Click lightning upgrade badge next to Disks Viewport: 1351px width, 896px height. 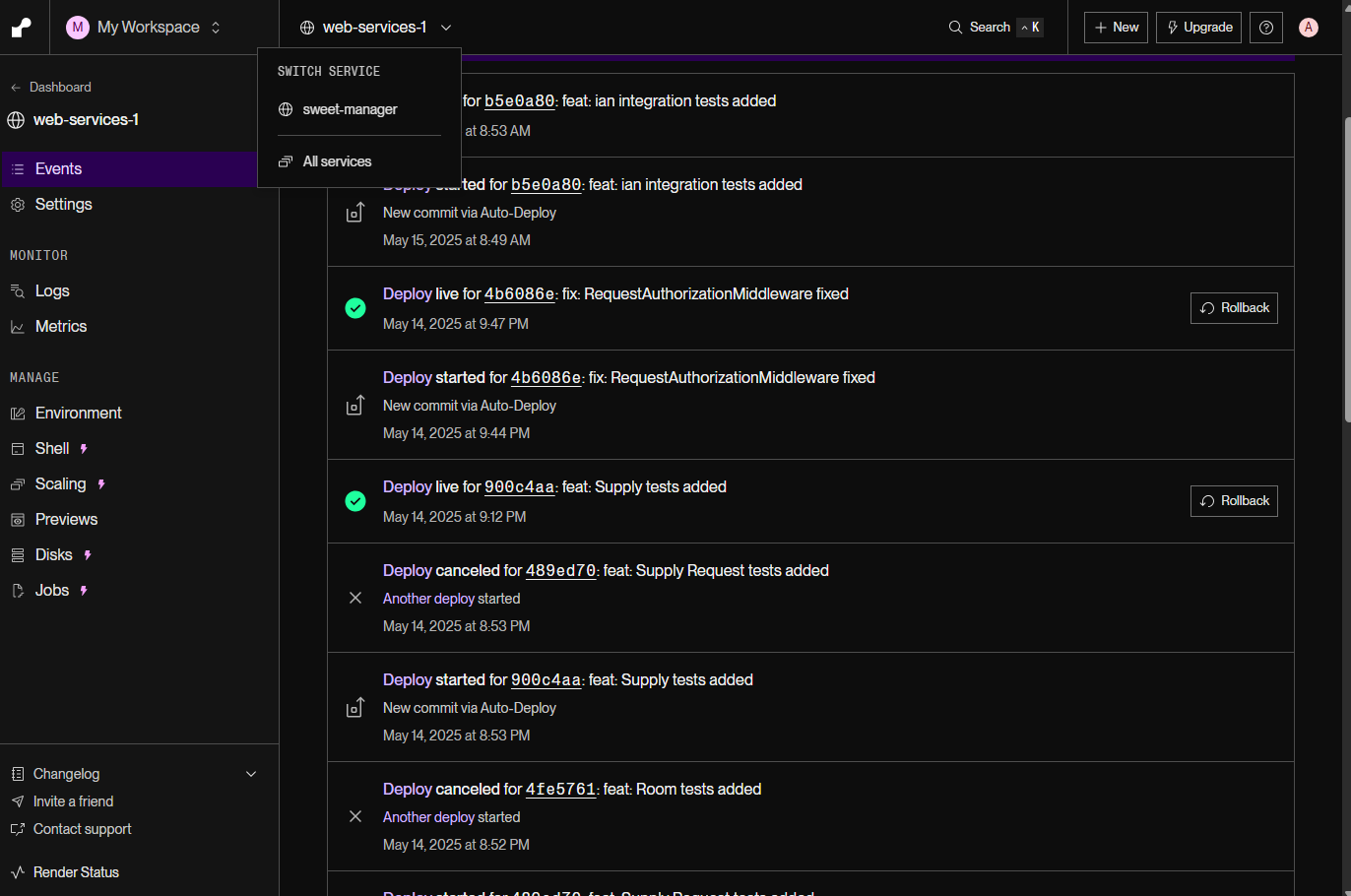(x=88, y=555)
